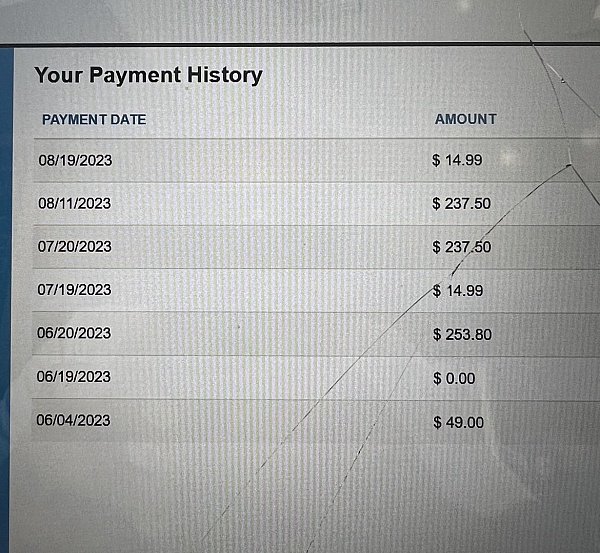
Task: Select the 06/20/2023 payment date
Action: [74, 333]
